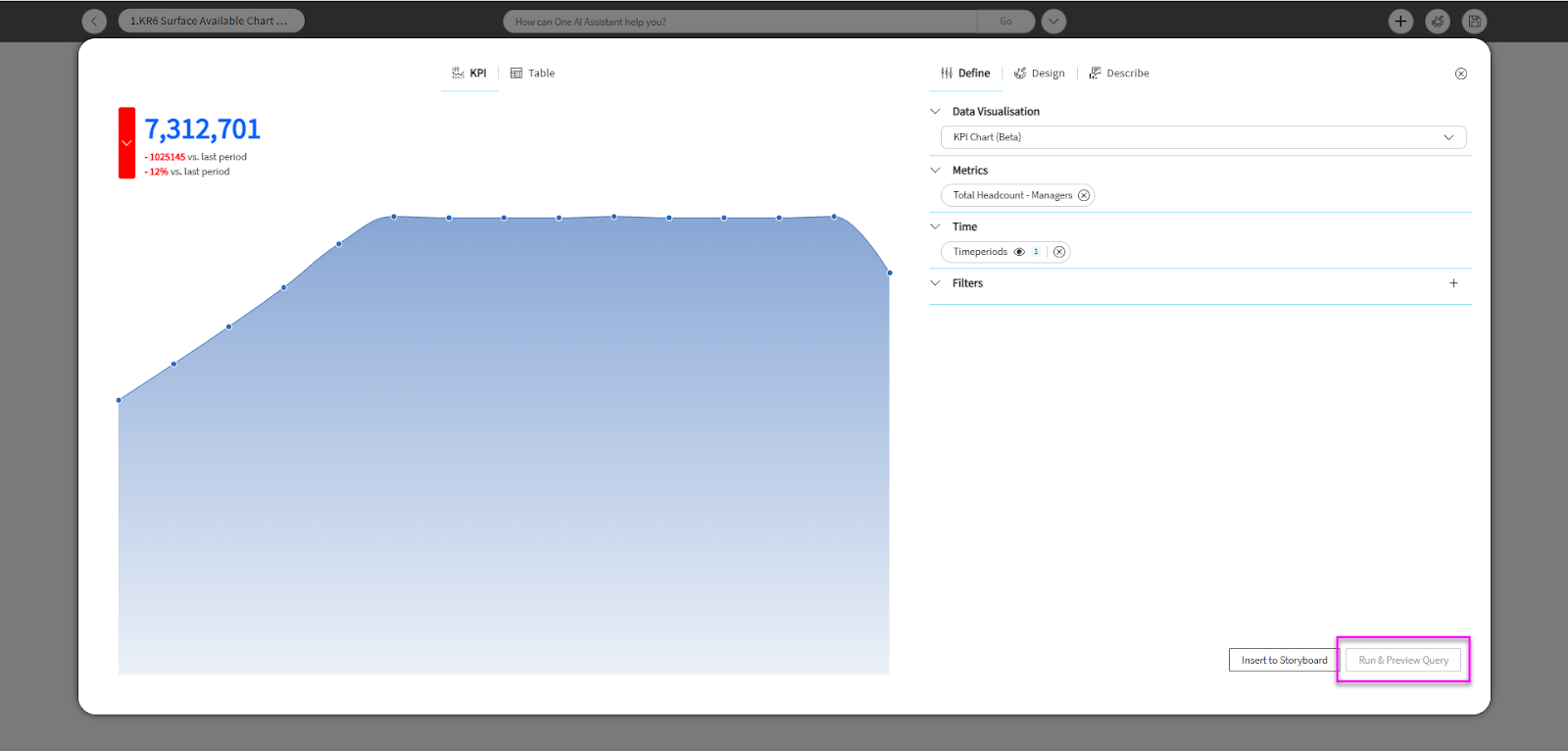Toggle the Timeperiods eye visibility icon
The image size is (1568, 751).
[1019, 252]
